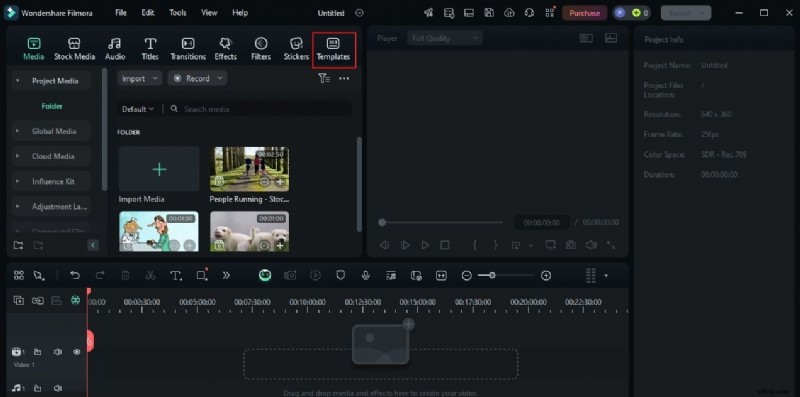Toggle the player compare view icon
This screenshot has width=800, height=397.
click(586, 38)
